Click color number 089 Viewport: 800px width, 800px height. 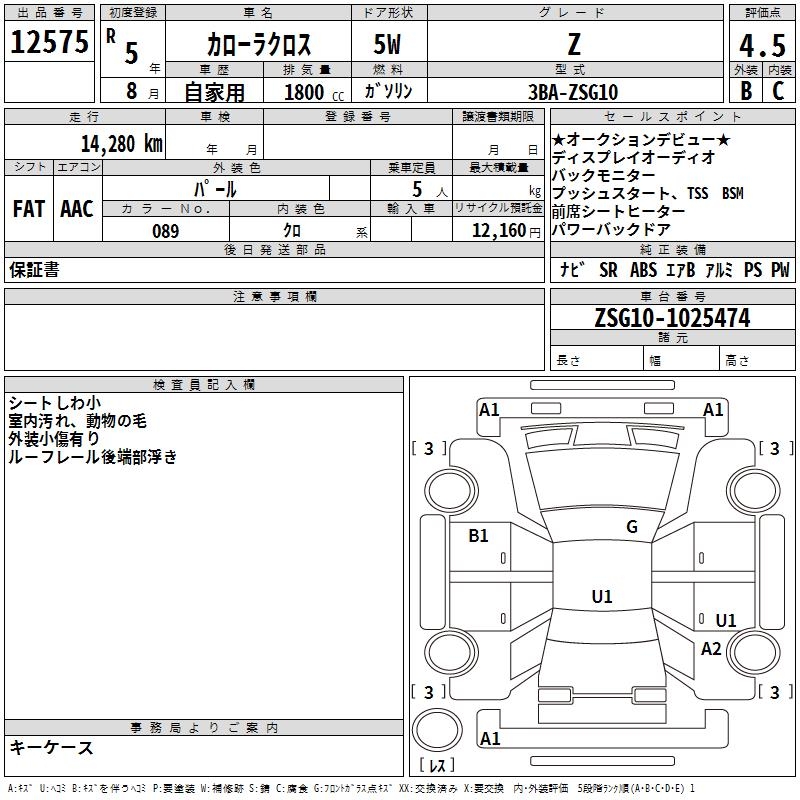[x=166, y=231]
